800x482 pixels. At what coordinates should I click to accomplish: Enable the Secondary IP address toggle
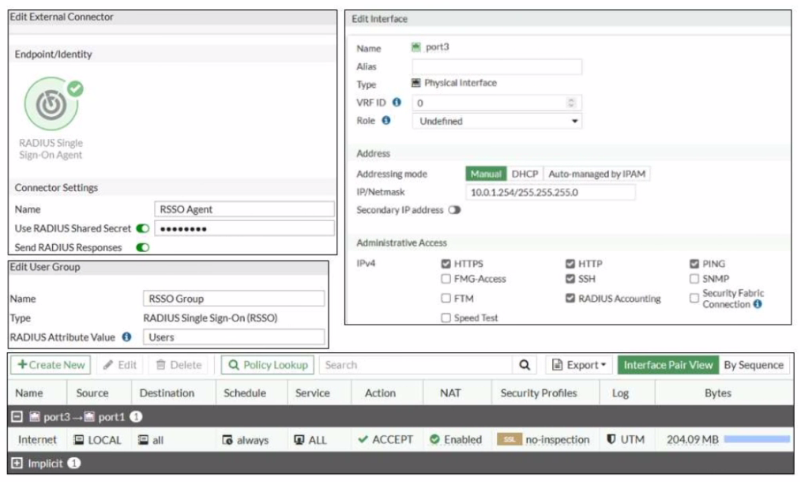(x=454, y=210)
